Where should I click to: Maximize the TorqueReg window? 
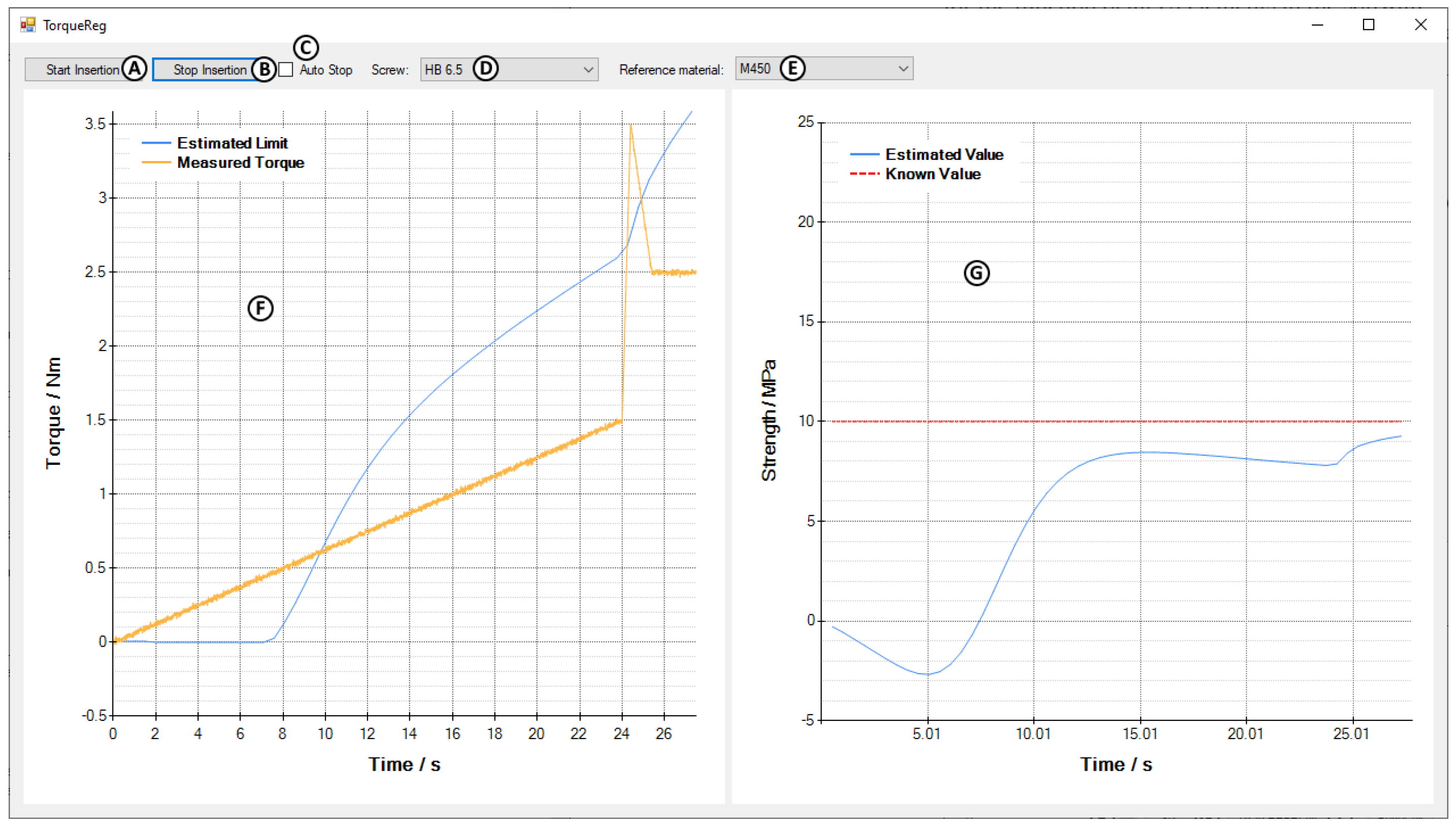[1369, 25]
